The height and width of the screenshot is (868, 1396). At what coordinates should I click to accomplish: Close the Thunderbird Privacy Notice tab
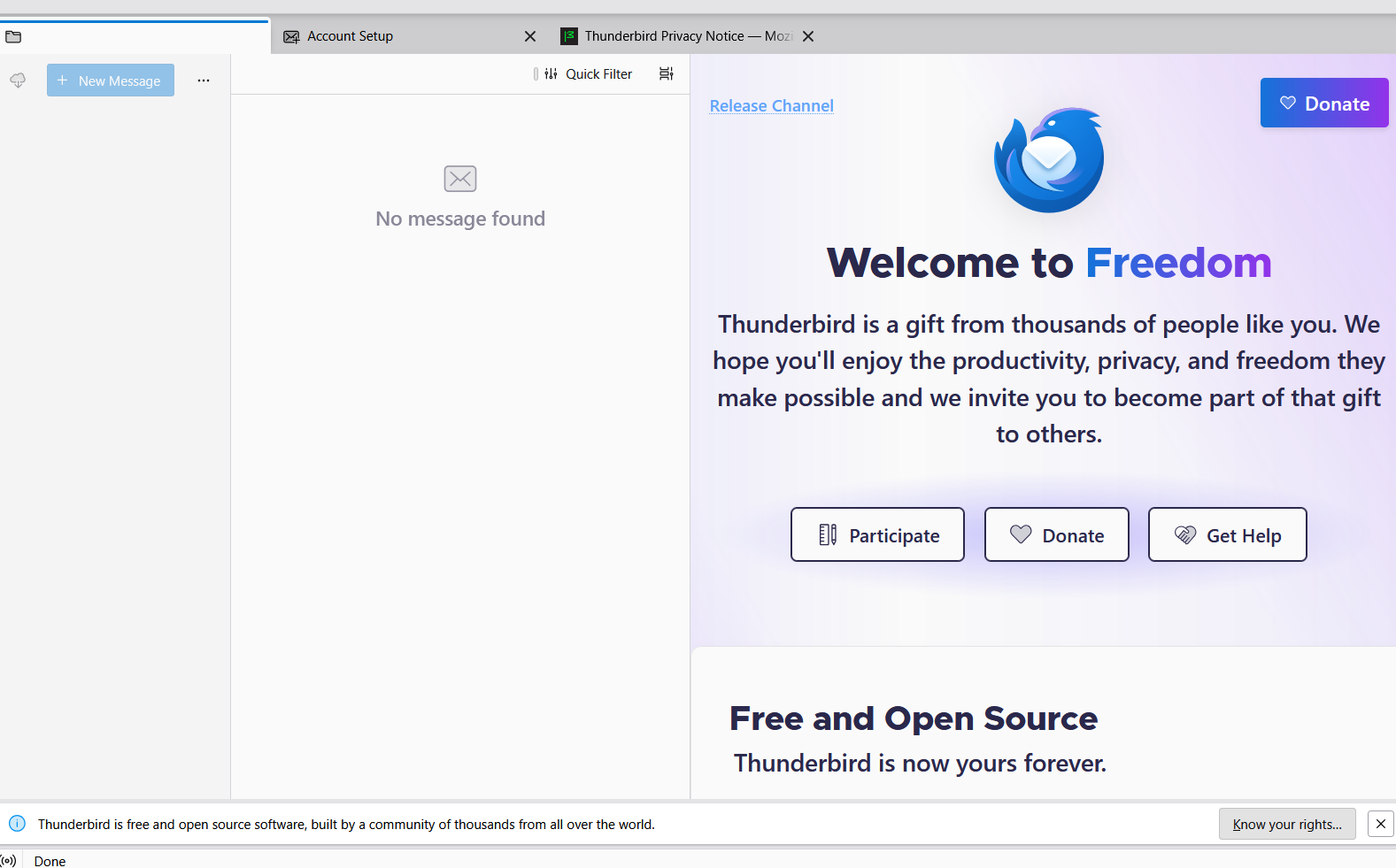(x=808, y=36)
